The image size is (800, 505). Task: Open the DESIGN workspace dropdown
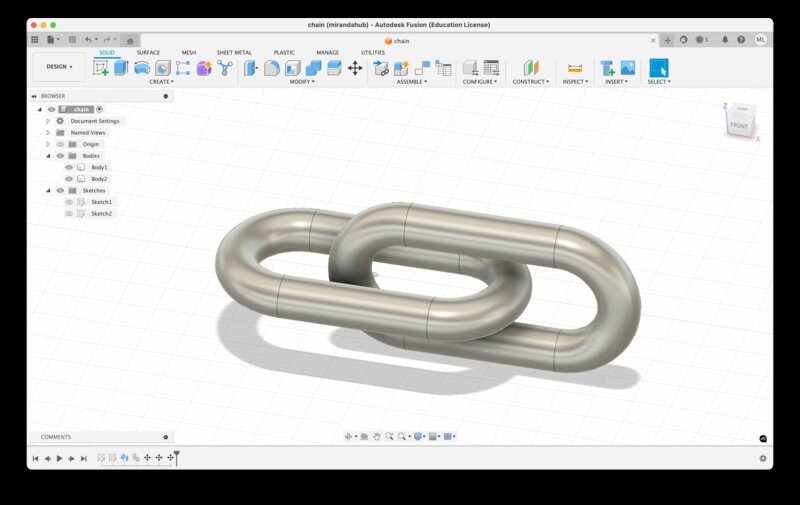point(59,67)
